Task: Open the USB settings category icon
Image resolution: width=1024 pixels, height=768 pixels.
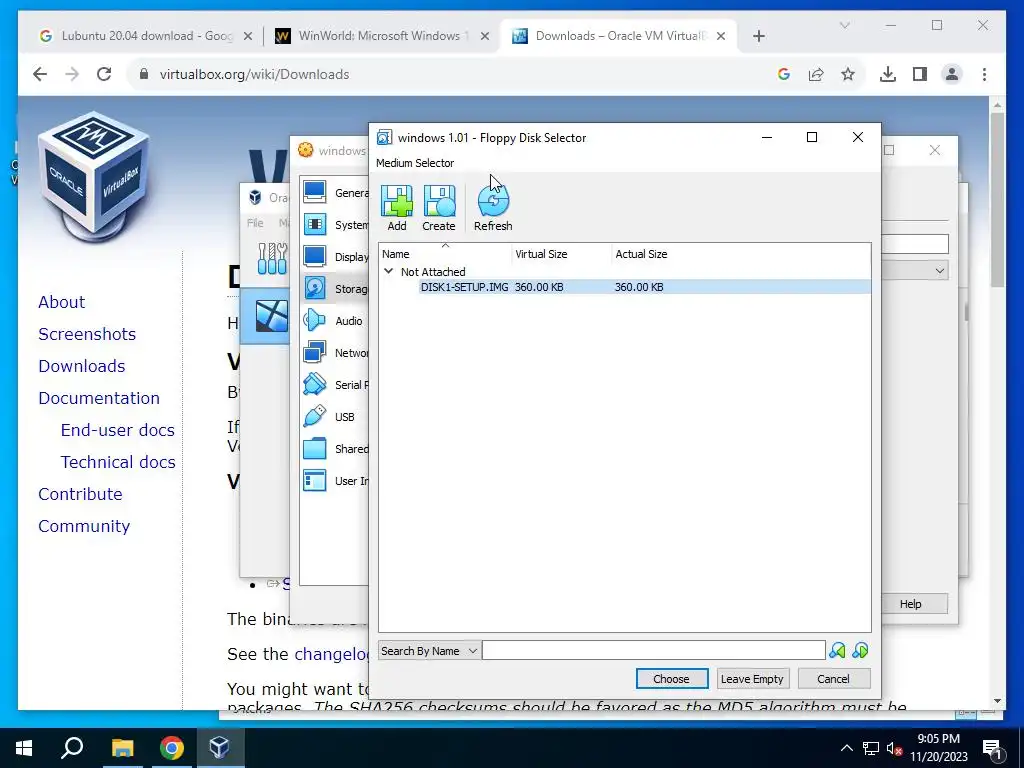Action: (x=315, y=416)
